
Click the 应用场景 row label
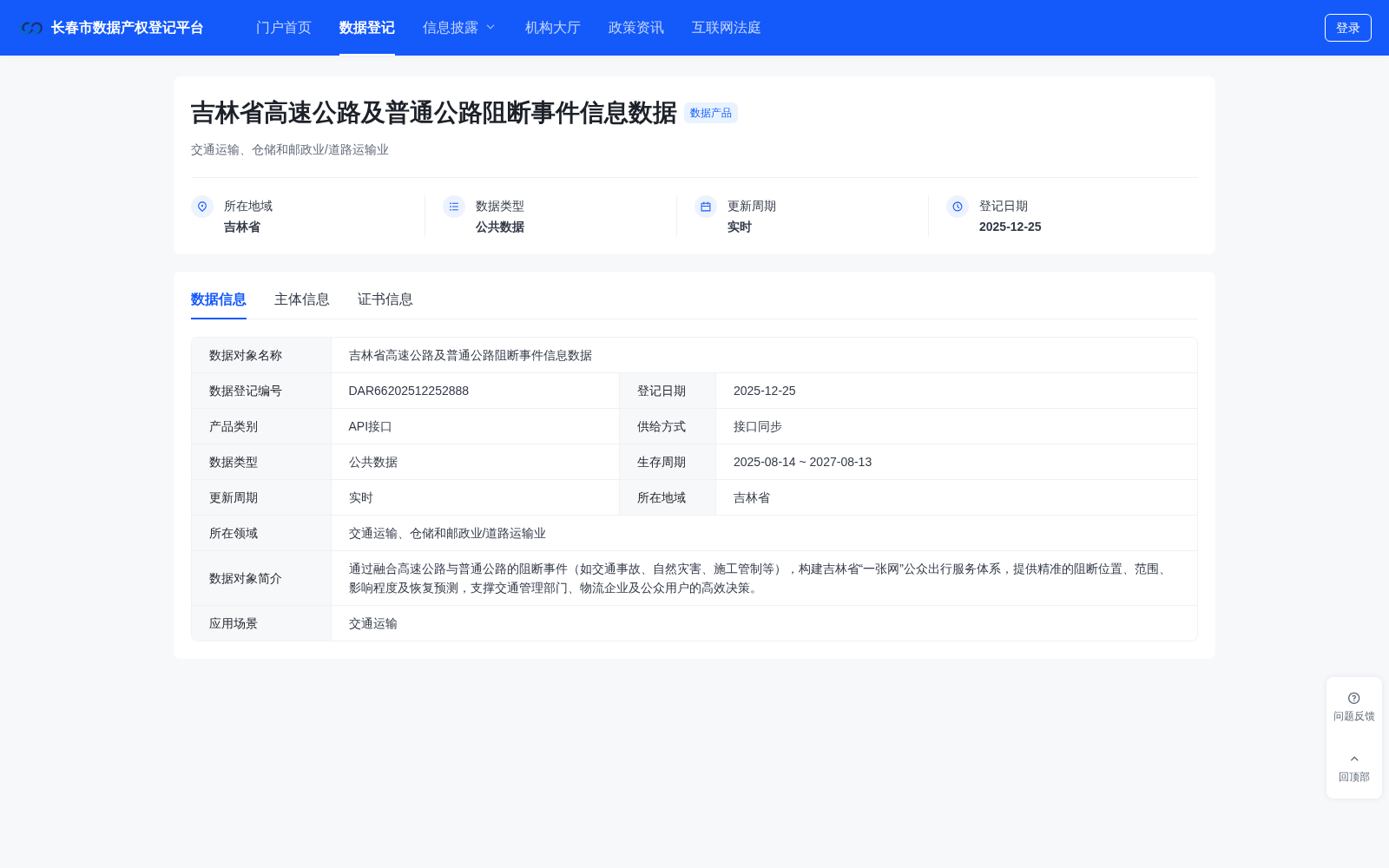click(234, 623)
